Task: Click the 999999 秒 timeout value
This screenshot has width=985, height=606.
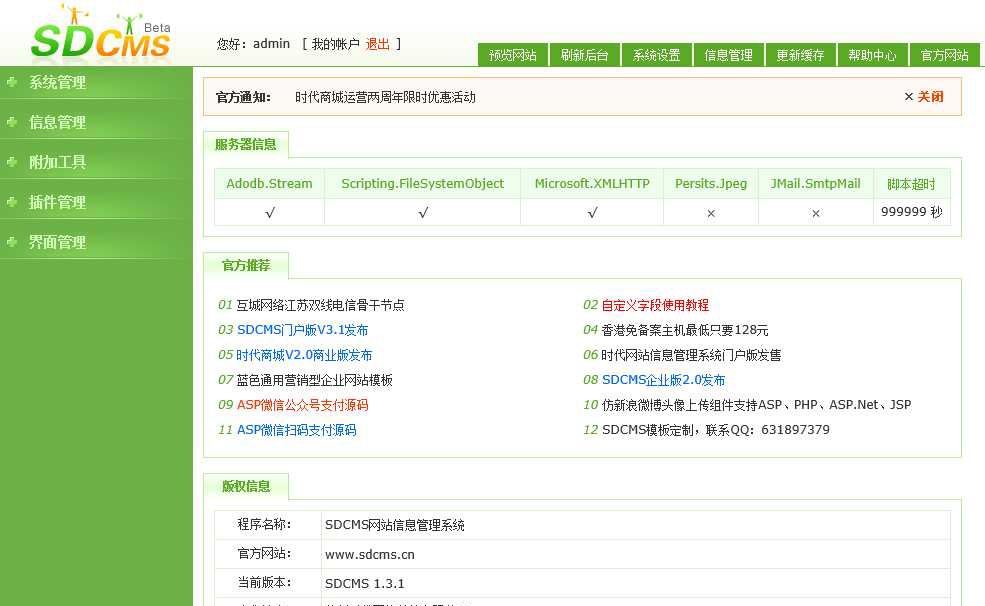Action: pos(912,212)
